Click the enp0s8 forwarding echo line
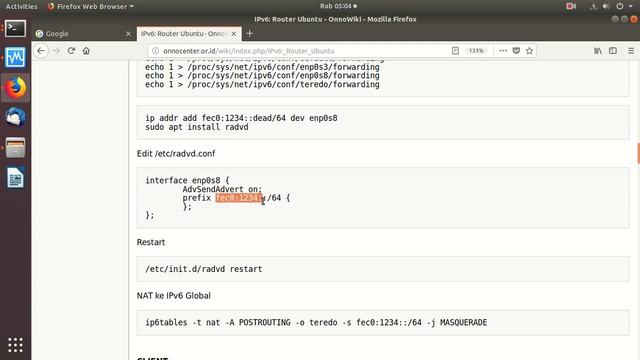Image resolution: width=640 pixels, height=360 pixels. click(262, 76)
